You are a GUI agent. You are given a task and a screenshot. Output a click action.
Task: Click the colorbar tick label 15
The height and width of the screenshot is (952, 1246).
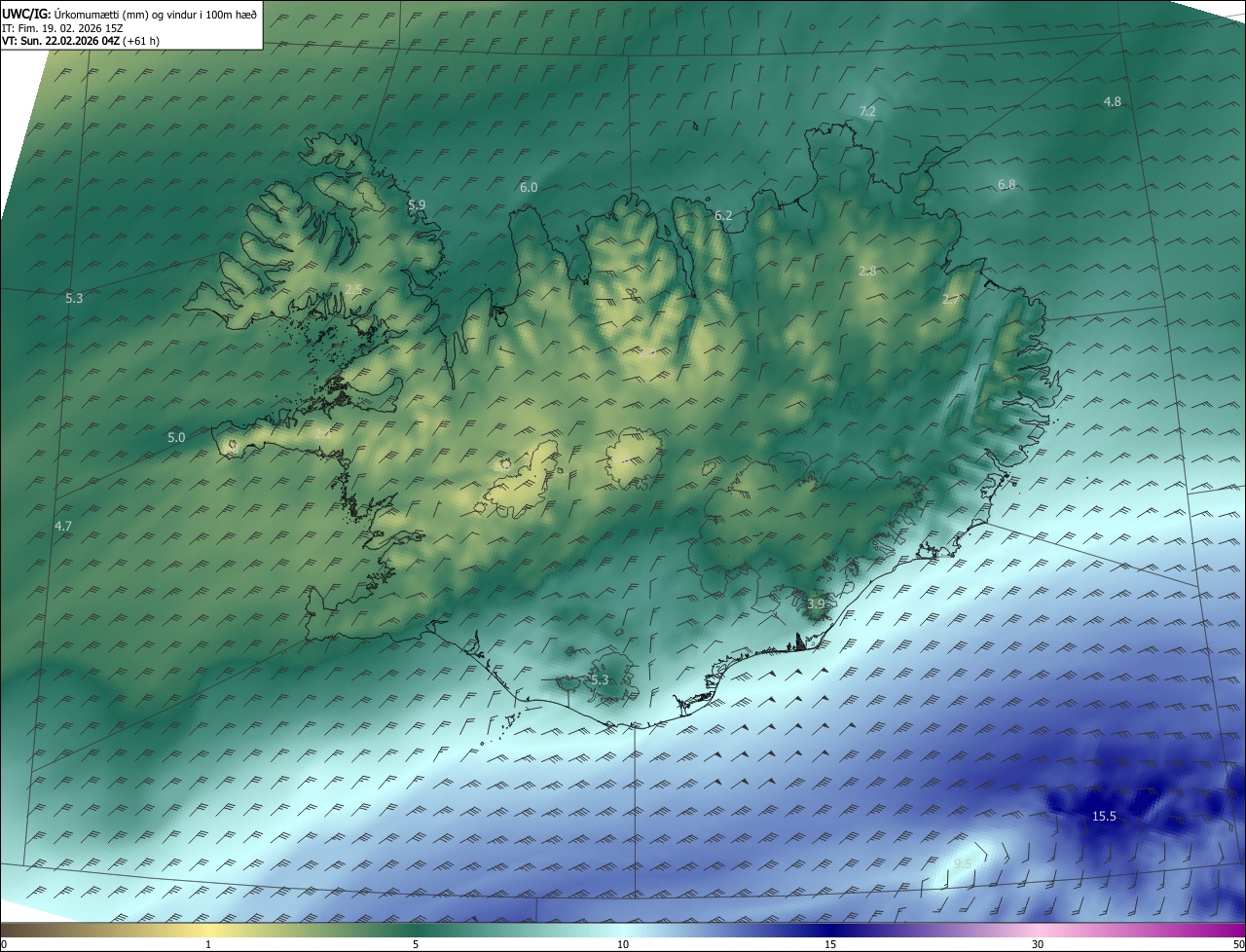[830, 944]
